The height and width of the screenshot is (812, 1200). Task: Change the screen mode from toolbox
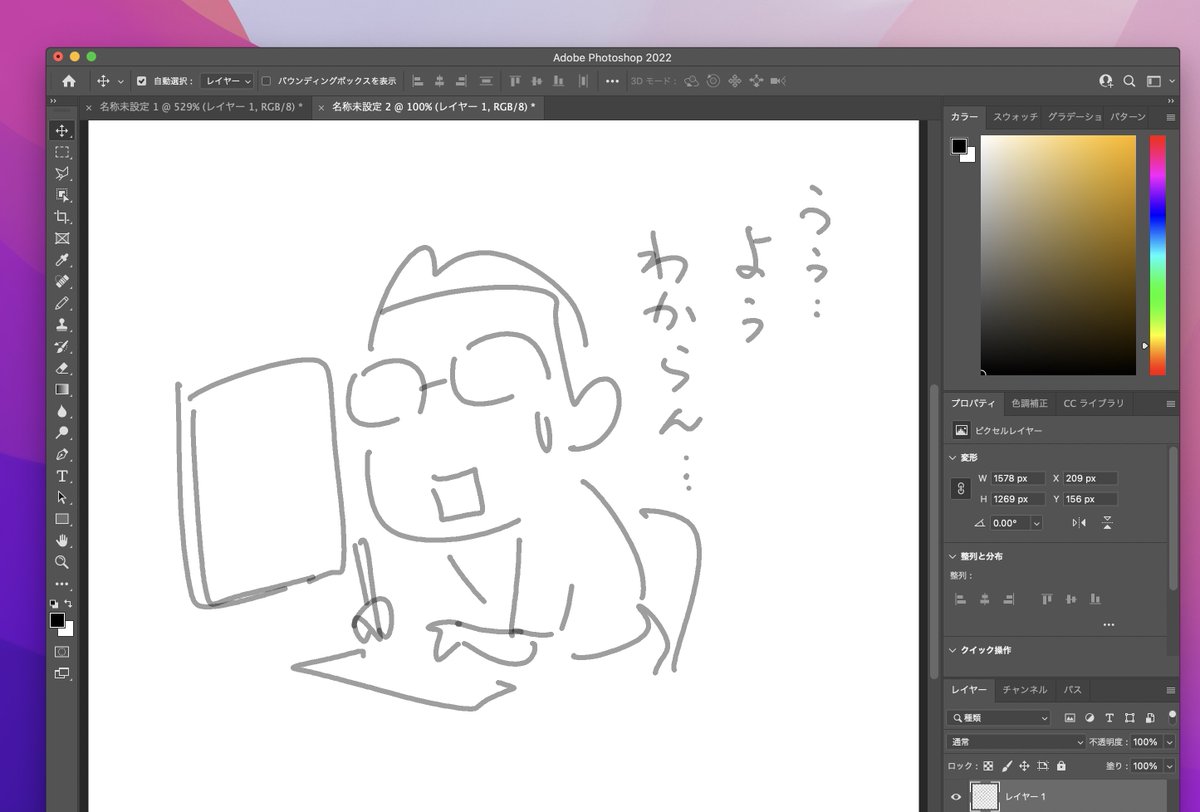coord(62,673)
